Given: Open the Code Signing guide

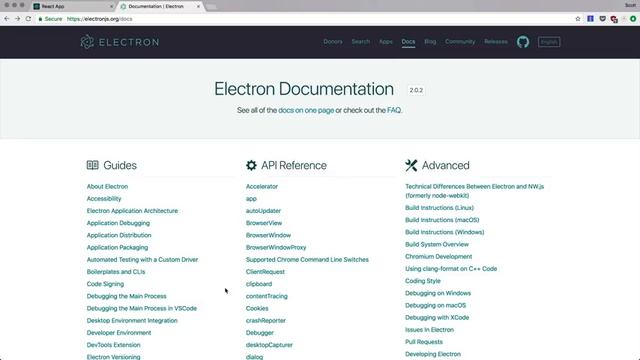Looking at the screenshot, I should [x=105, y=284].
